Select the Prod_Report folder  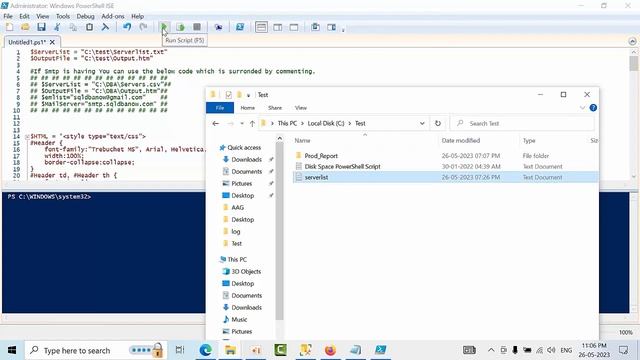tap(321, 156)
